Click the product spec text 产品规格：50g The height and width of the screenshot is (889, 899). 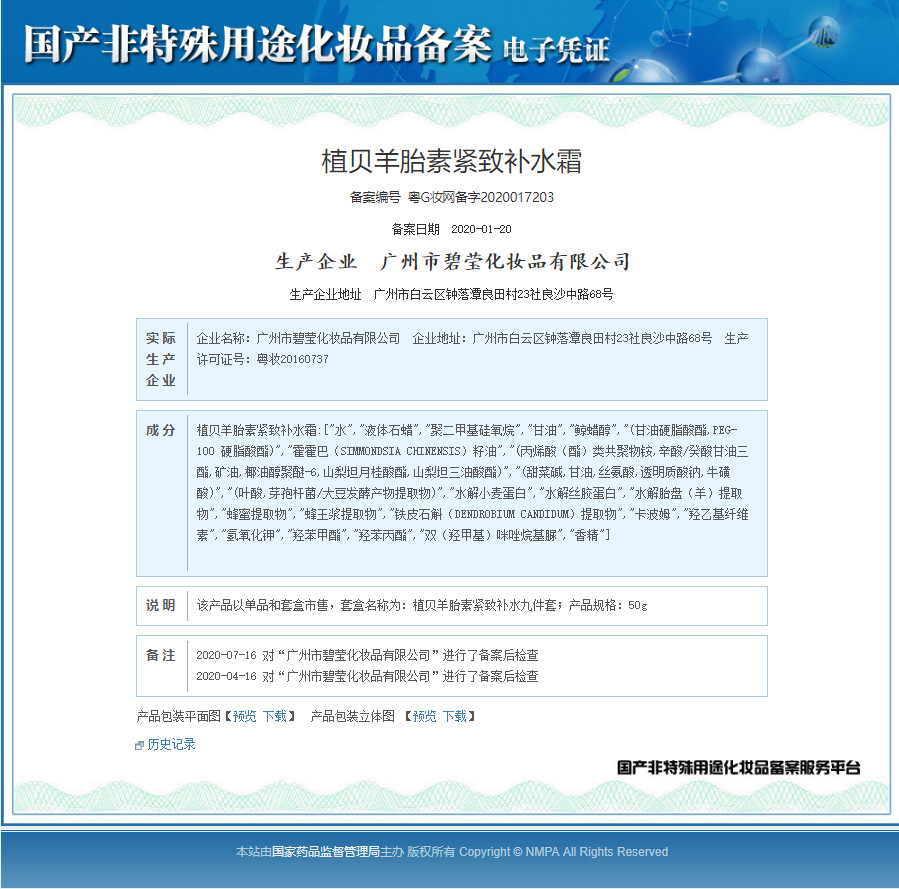tap(608, 605)
